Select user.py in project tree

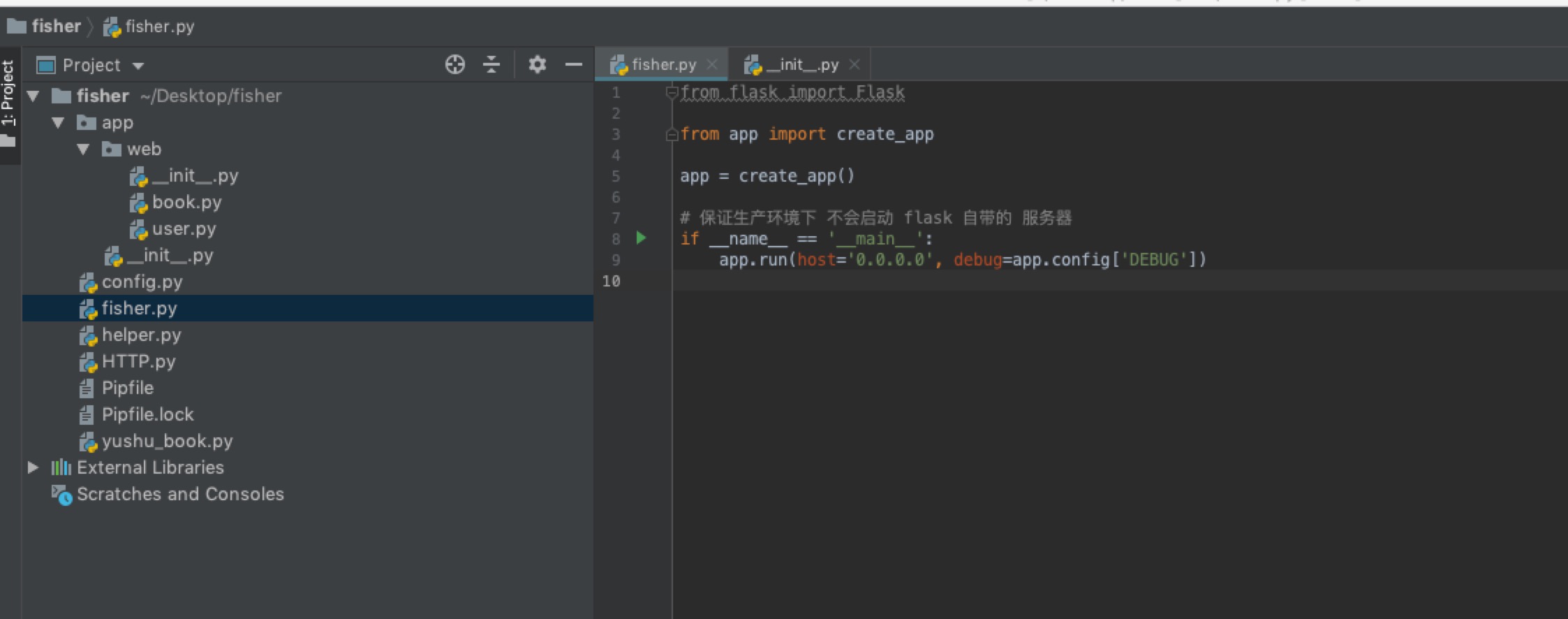(x=173, y=229)
